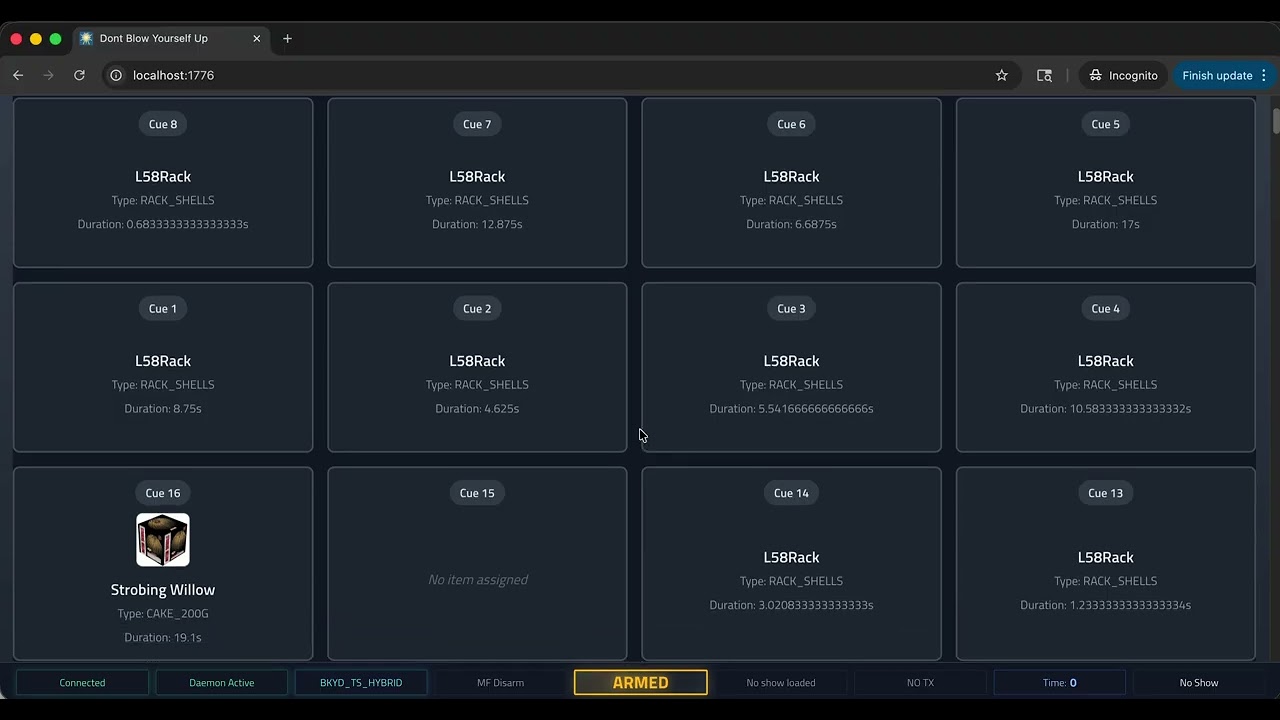1280x720 pixels.
Task: Open the tab search icon in toolbar
Action: tap(1044, 75)
